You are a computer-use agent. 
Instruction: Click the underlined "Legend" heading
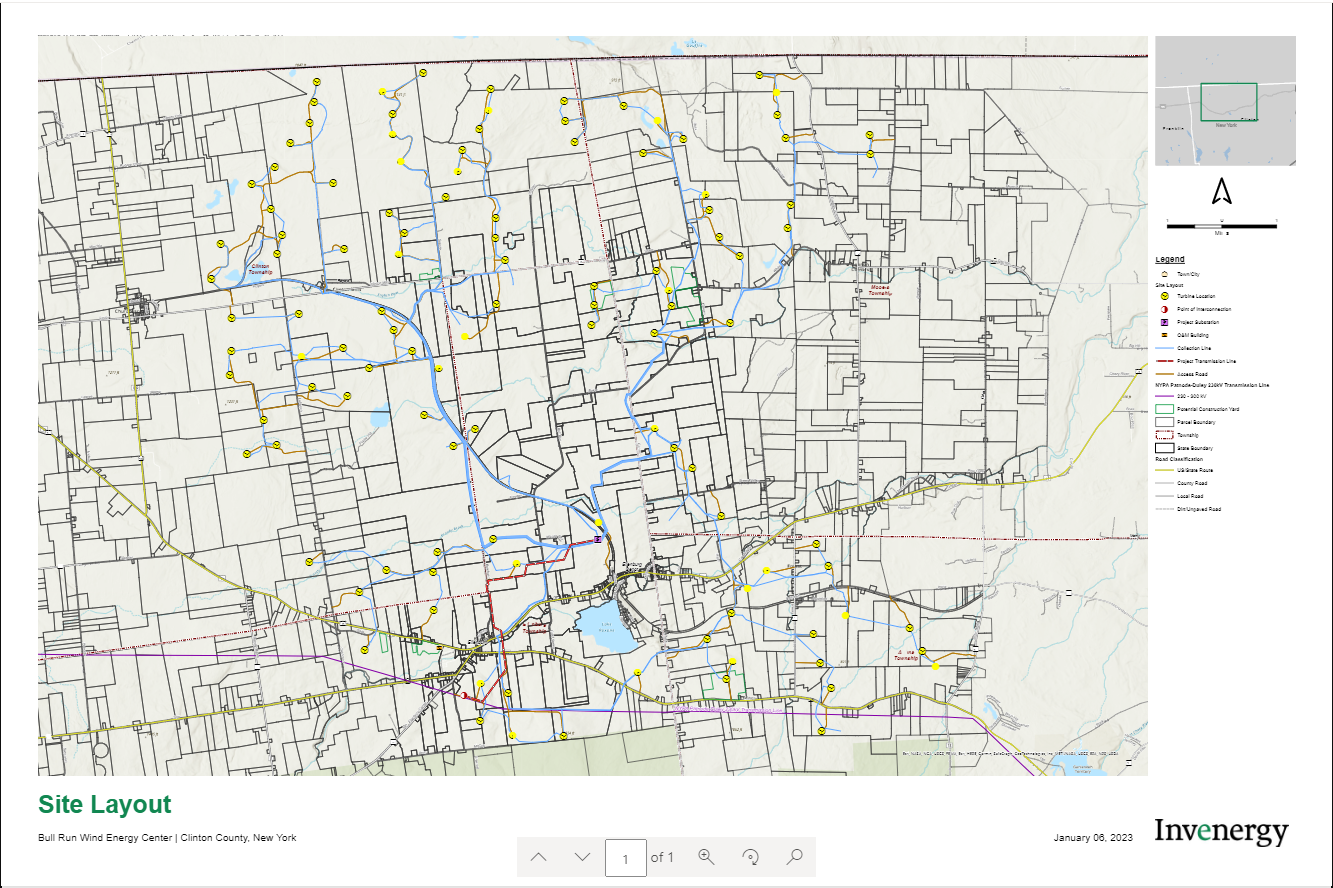click(1170, 259)
